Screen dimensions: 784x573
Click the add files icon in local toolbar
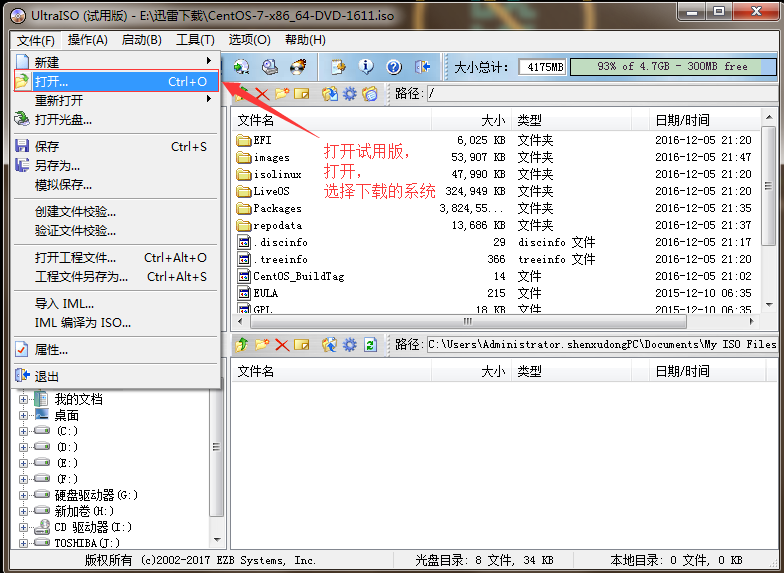pyautogui.click(x=330, y=344)
